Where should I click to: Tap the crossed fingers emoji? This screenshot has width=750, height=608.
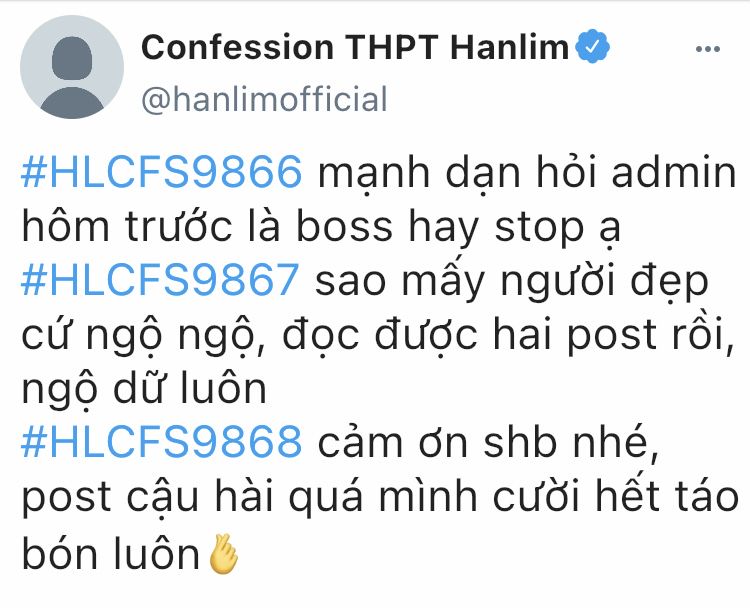coord(224,554)
